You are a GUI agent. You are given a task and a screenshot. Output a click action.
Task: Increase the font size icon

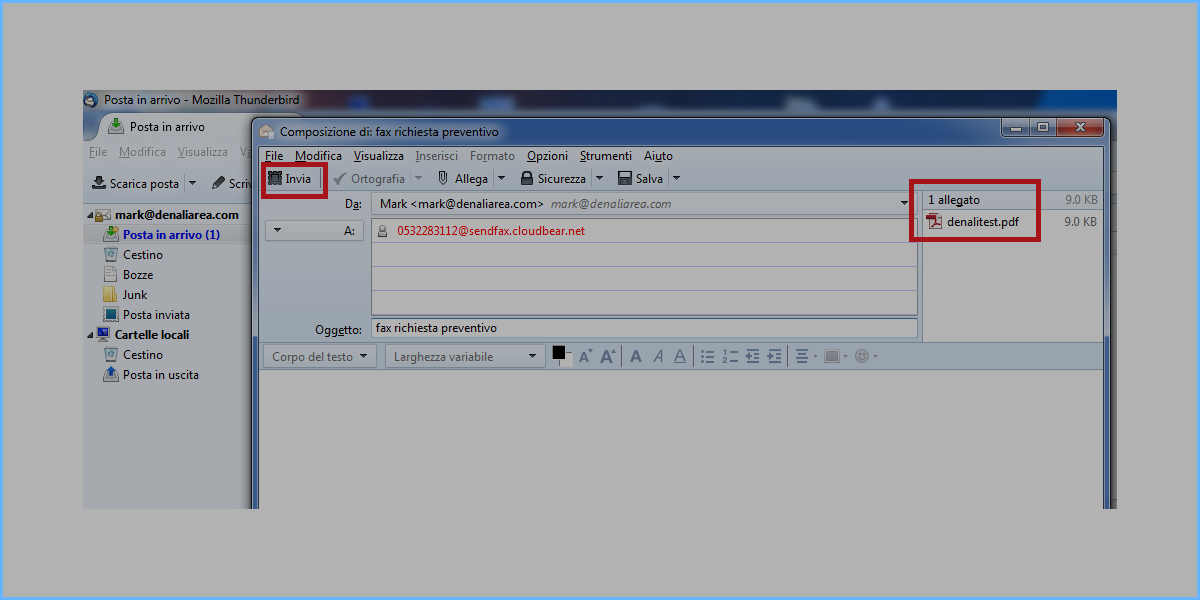click(607, 356)
